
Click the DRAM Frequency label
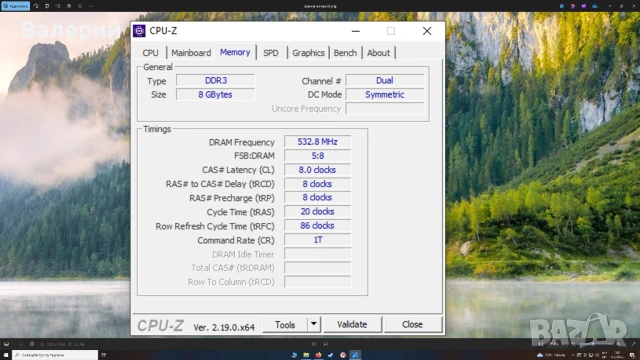[x=242, y=142]
